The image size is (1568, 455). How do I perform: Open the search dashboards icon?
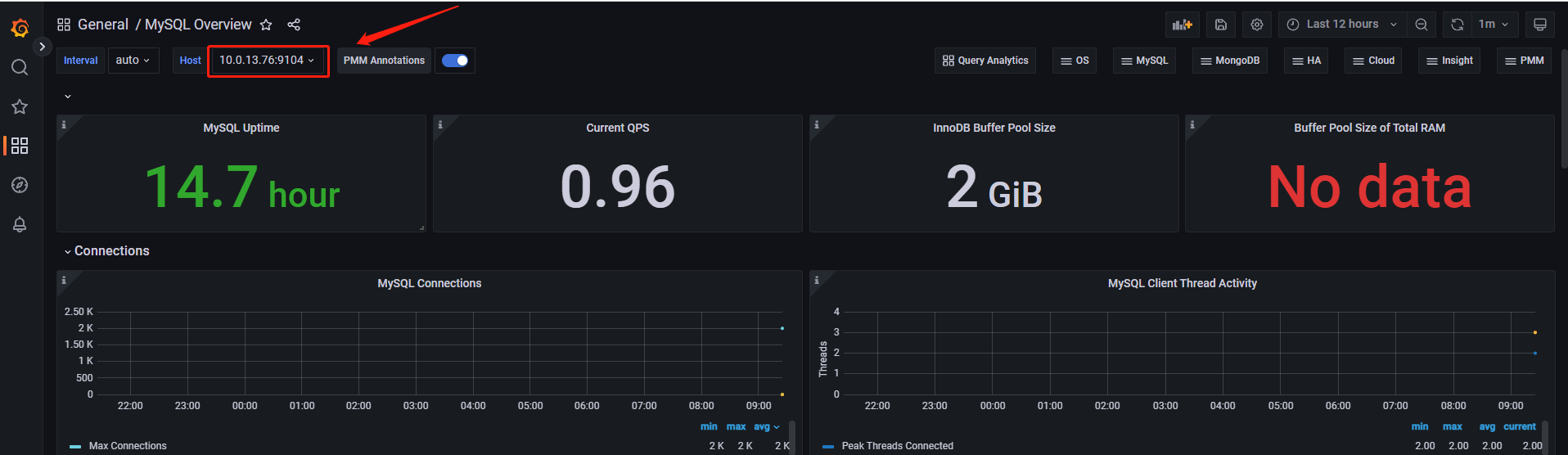pyautogui.click(x=20, y=67)
